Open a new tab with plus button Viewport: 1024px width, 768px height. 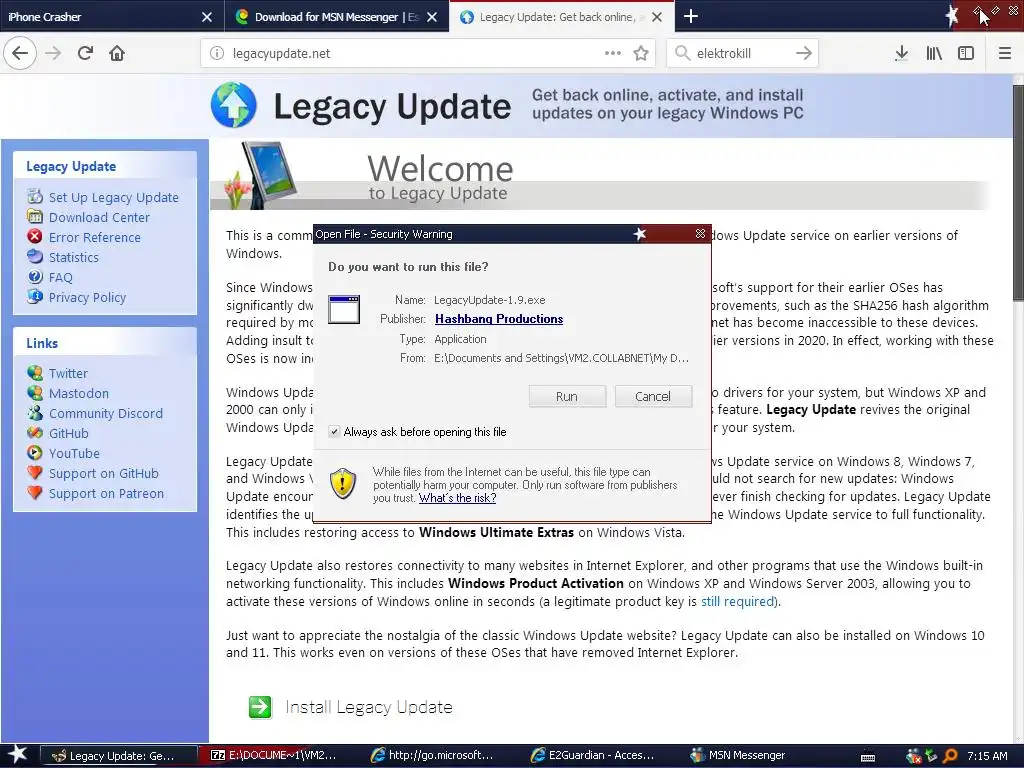[691, 17]
